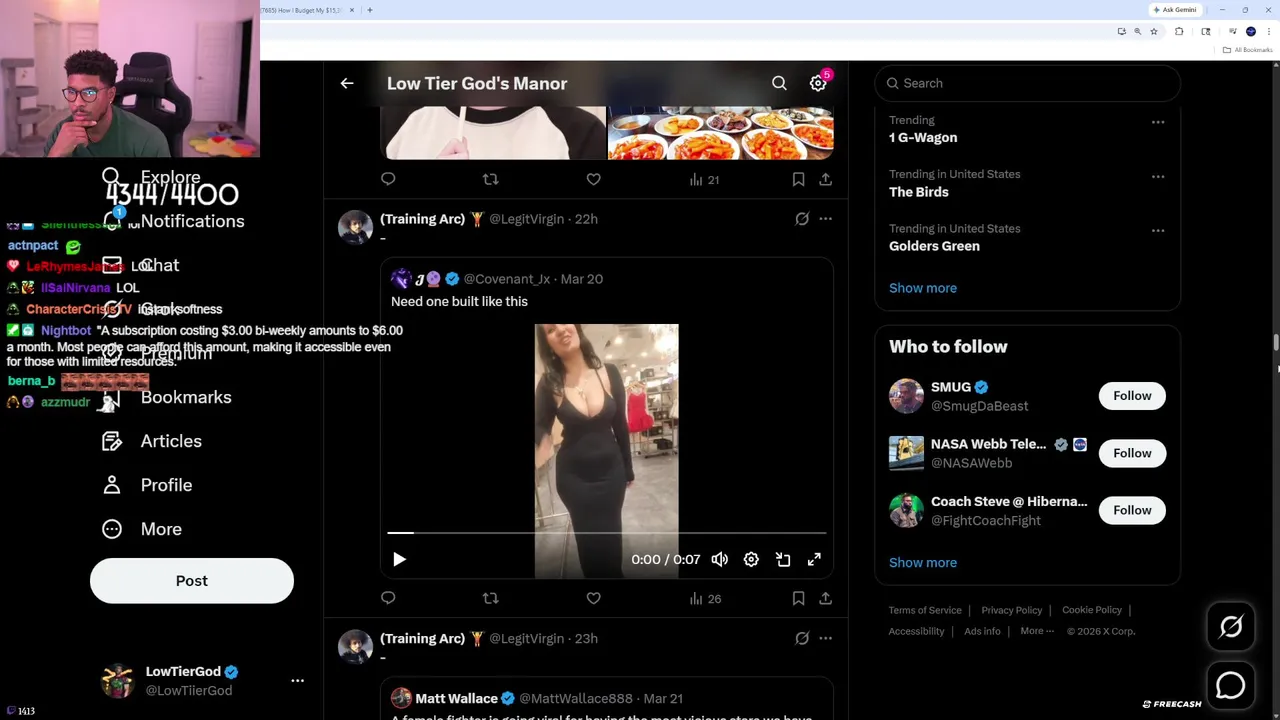The width and height of the screenshot is (1280, 720).
Task: Open Terms of Service link
Action: [925, 610]
